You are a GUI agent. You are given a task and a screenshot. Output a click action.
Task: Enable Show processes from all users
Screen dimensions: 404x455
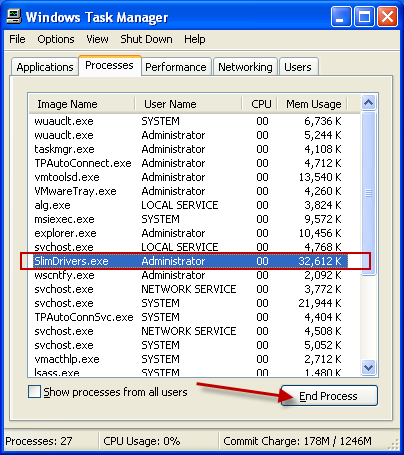pos(34,392)
